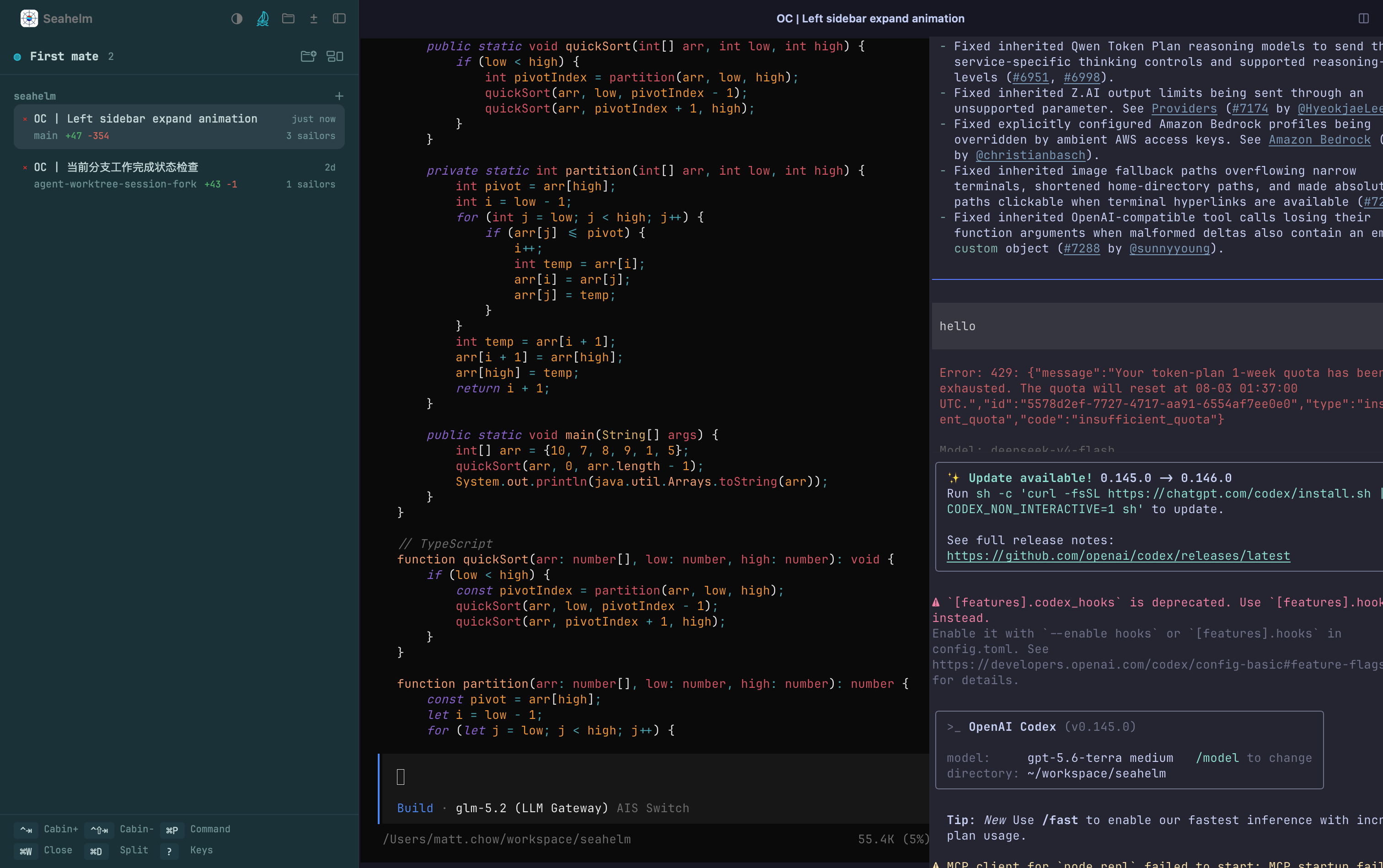Add a session with the seahelm plus icon
Screen dimensions: 1383x868
339,96
